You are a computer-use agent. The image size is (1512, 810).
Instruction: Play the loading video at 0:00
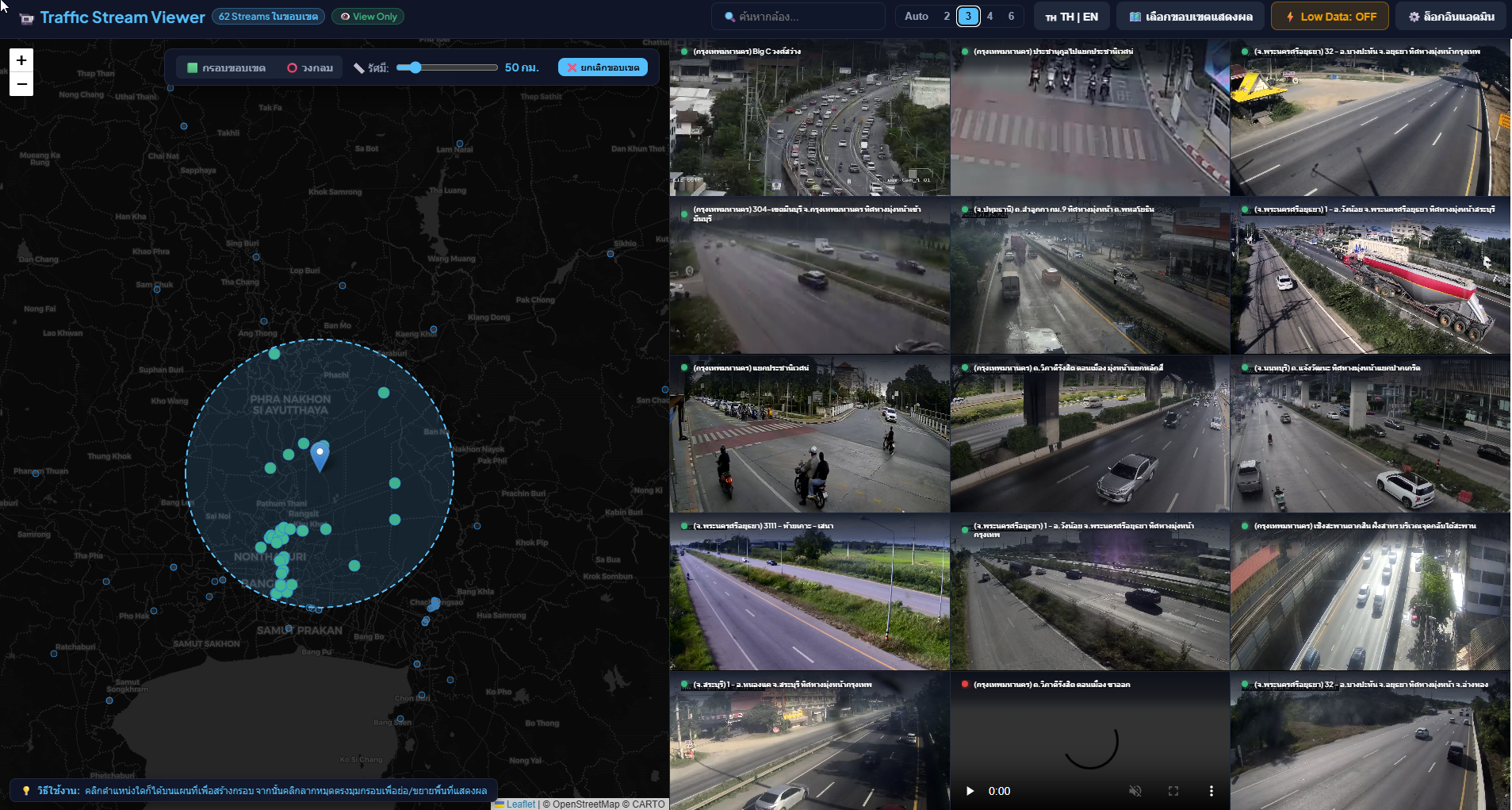point(970,791)
